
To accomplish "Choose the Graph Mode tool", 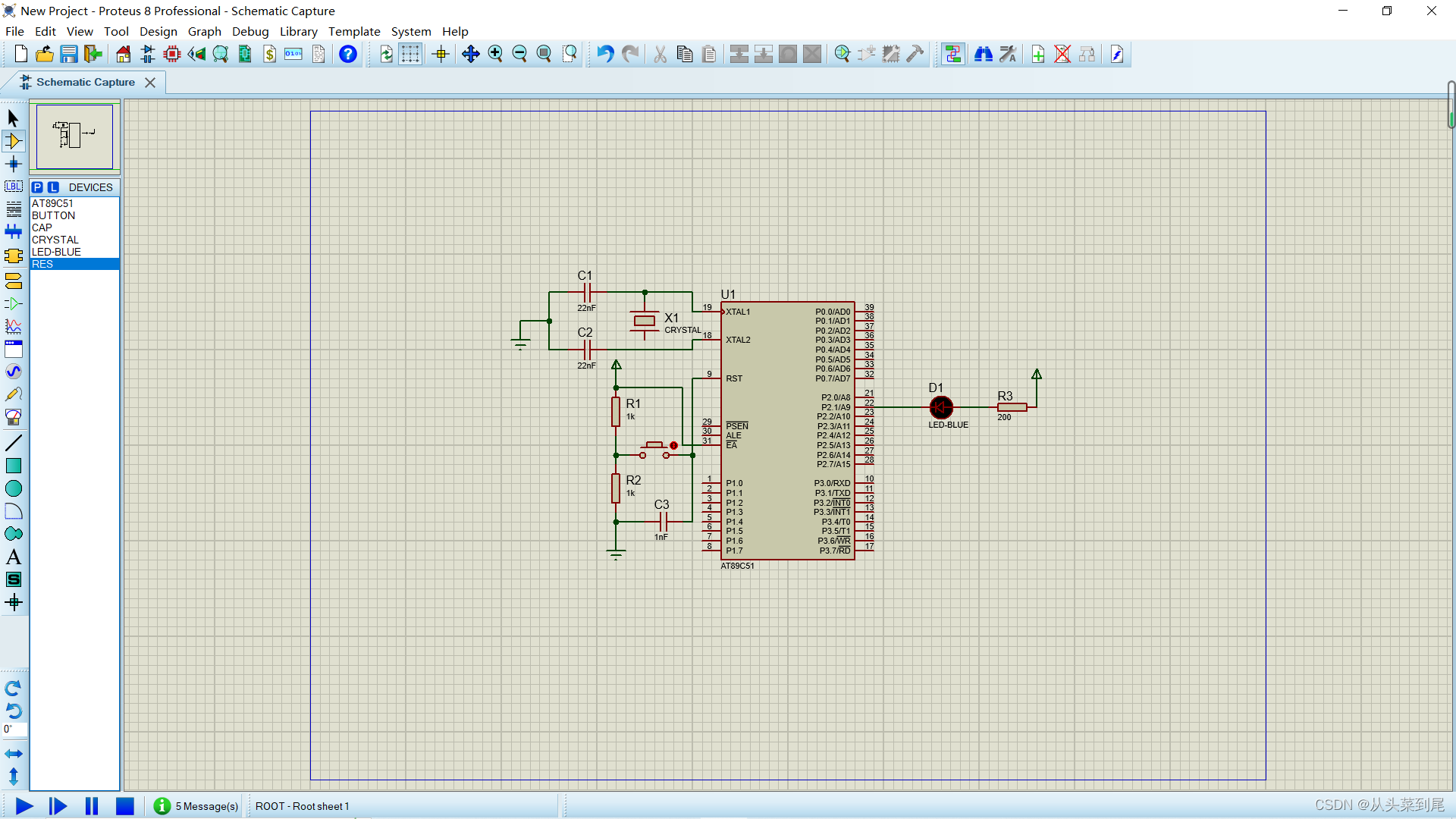I will tap(13, 327).
